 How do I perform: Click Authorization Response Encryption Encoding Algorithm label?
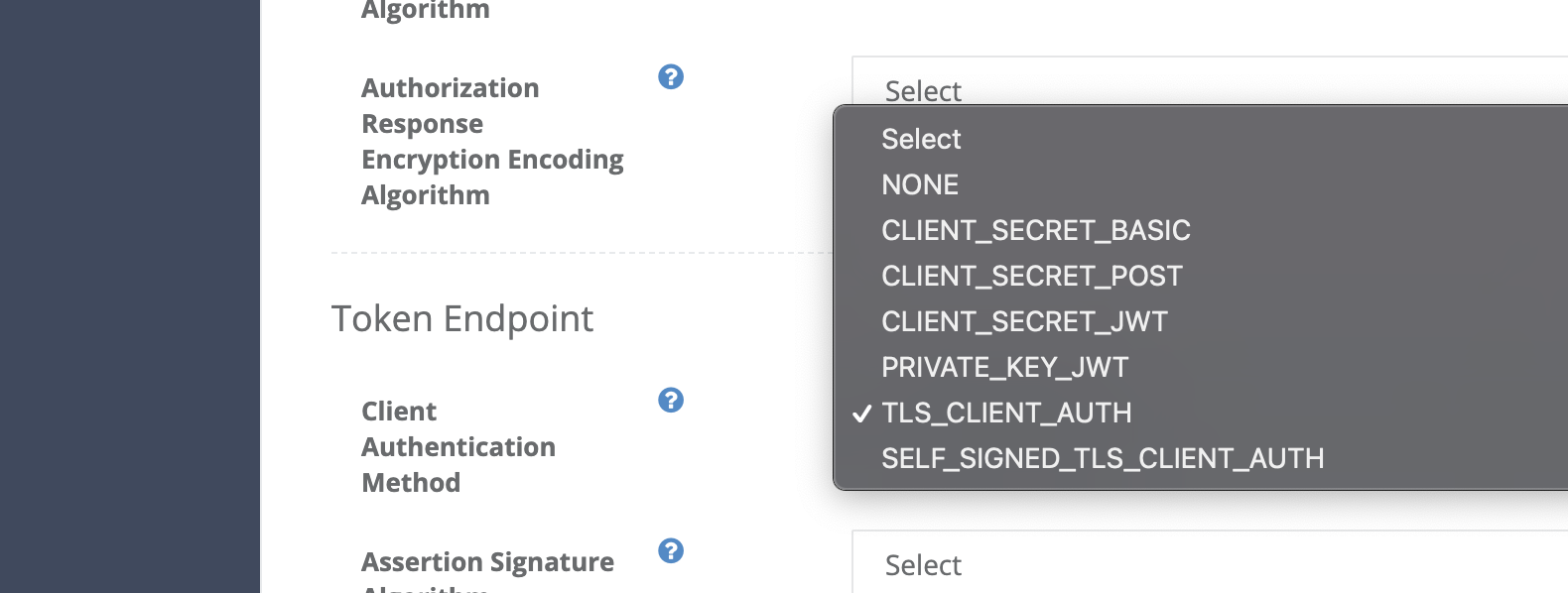click(x=492, y=142)
